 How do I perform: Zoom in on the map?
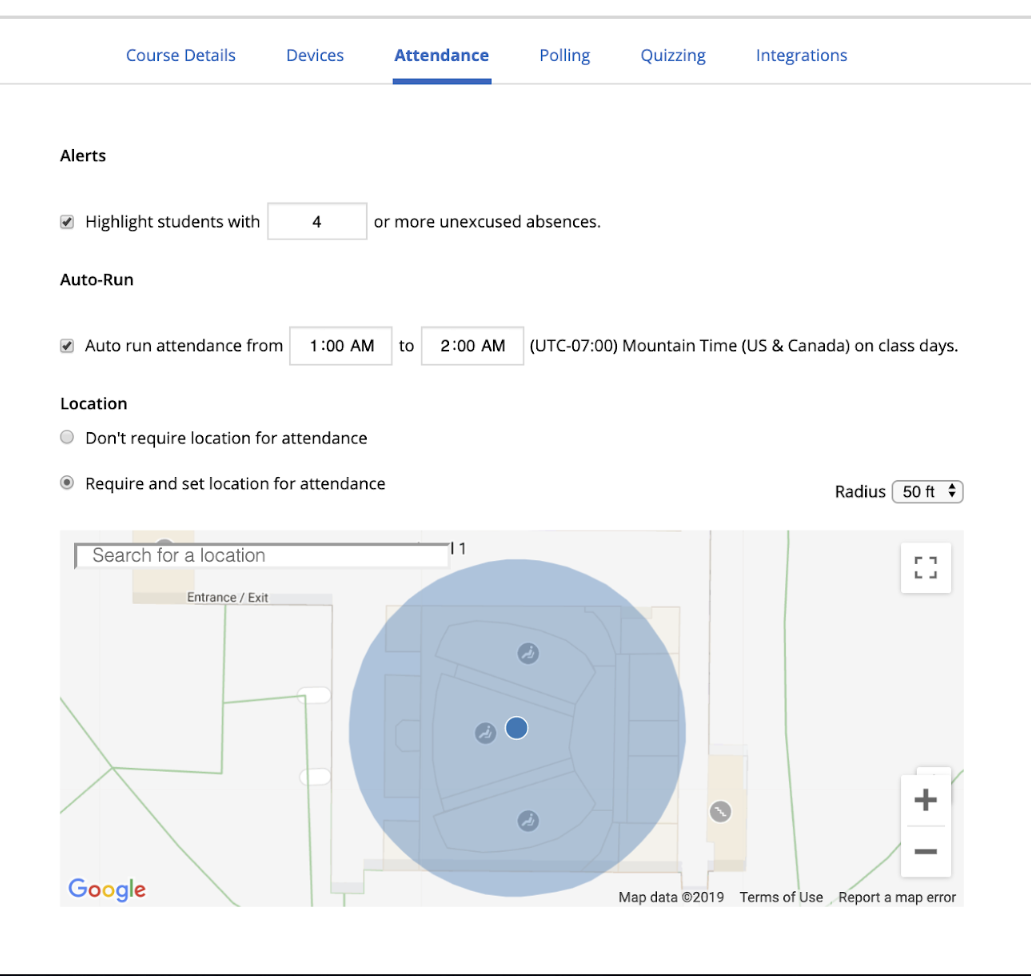[925, 800]
